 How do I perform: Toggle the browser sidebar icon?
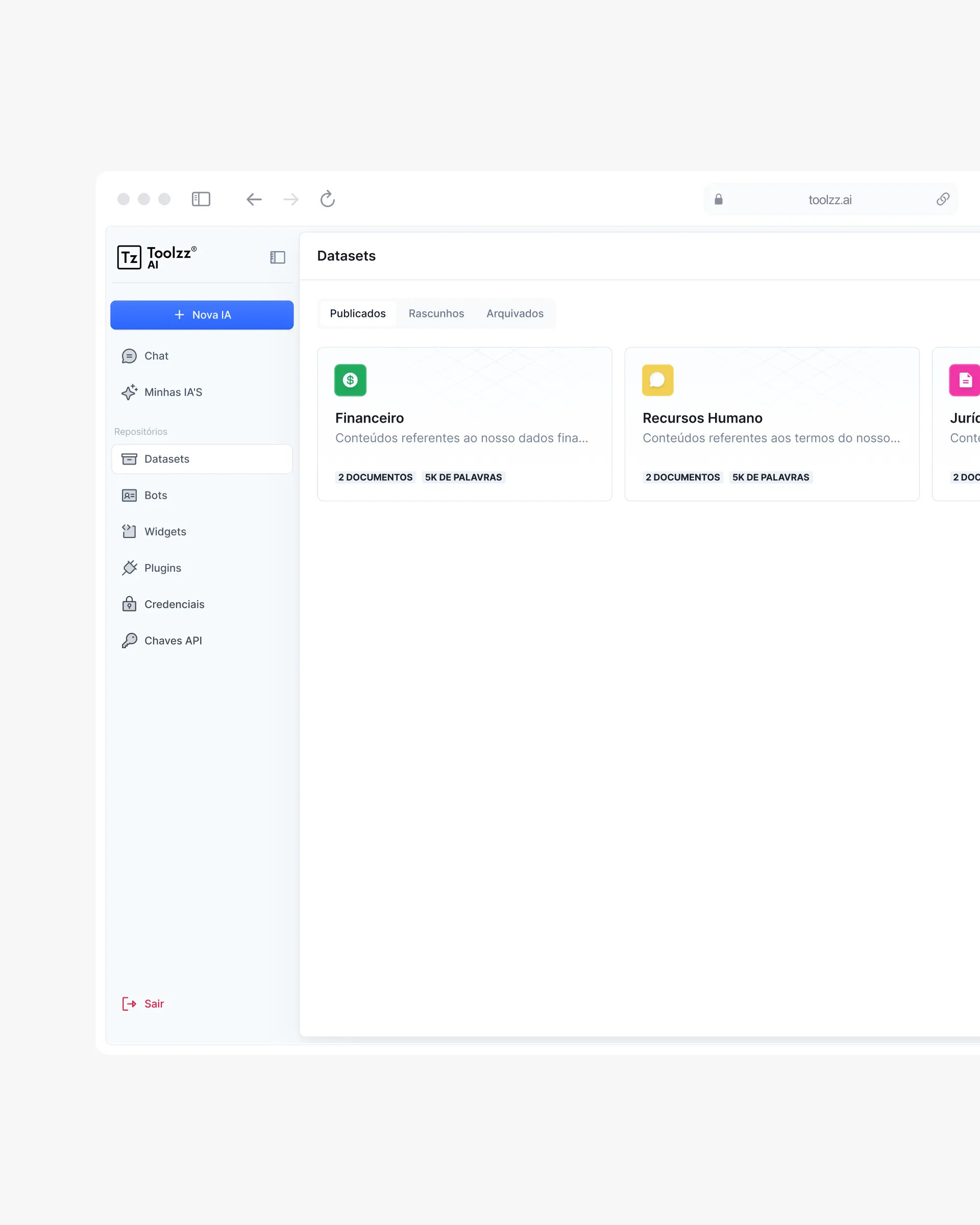[201, 199]
